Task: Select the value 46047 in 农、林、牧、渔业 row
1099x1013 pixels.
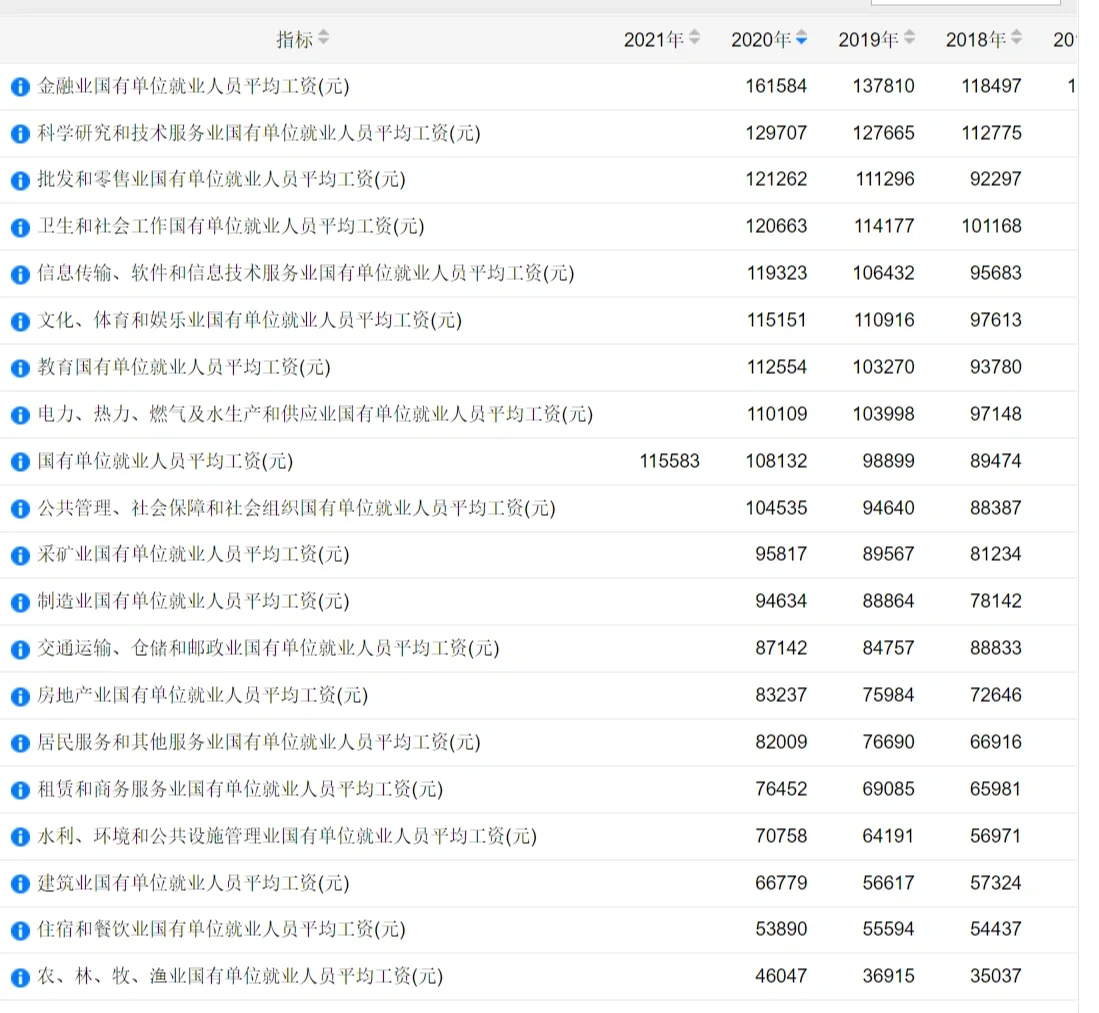Action: pos(781,977)
